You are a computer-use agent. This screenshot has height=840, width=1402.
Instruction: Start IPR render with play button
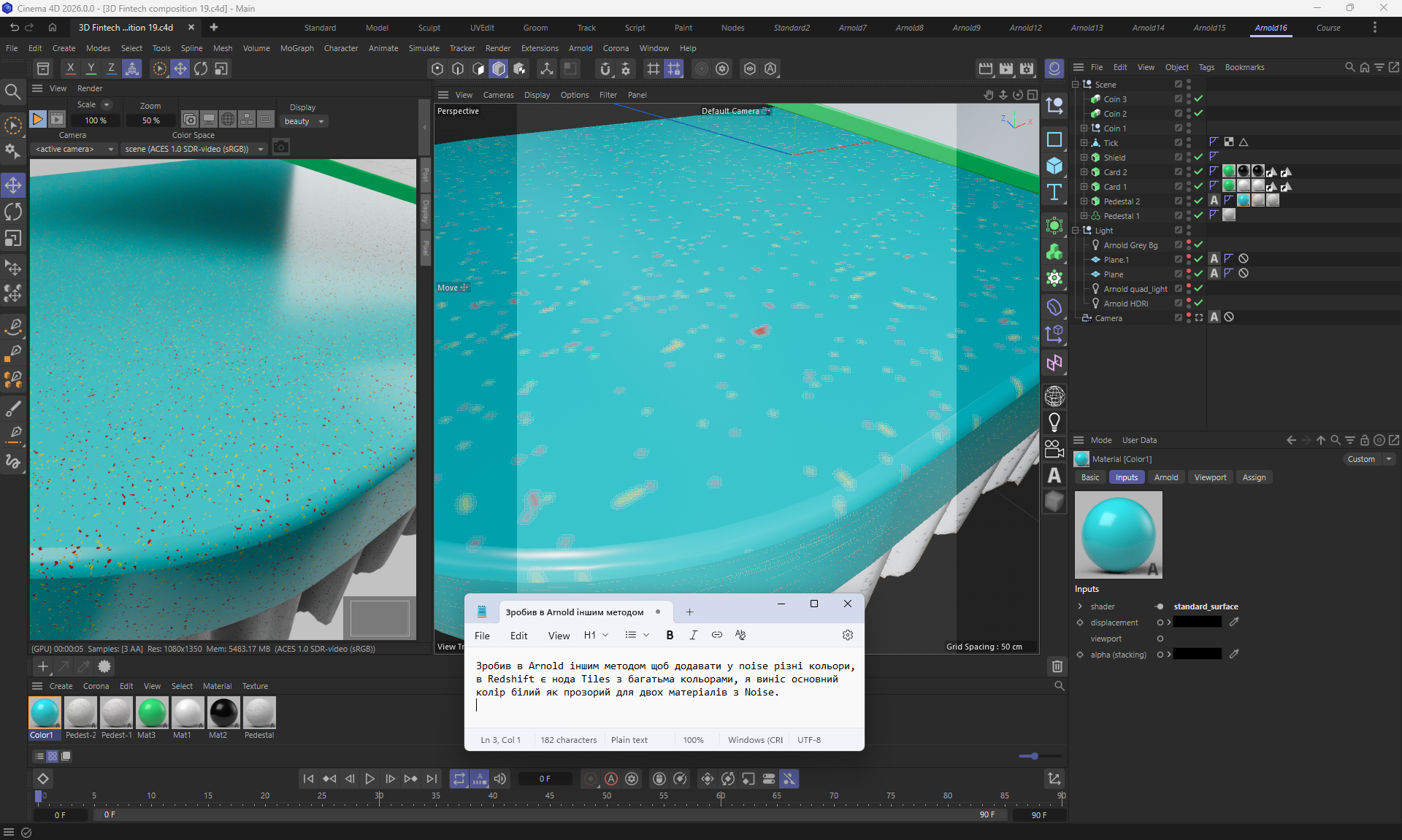click(x=37, y=119)
